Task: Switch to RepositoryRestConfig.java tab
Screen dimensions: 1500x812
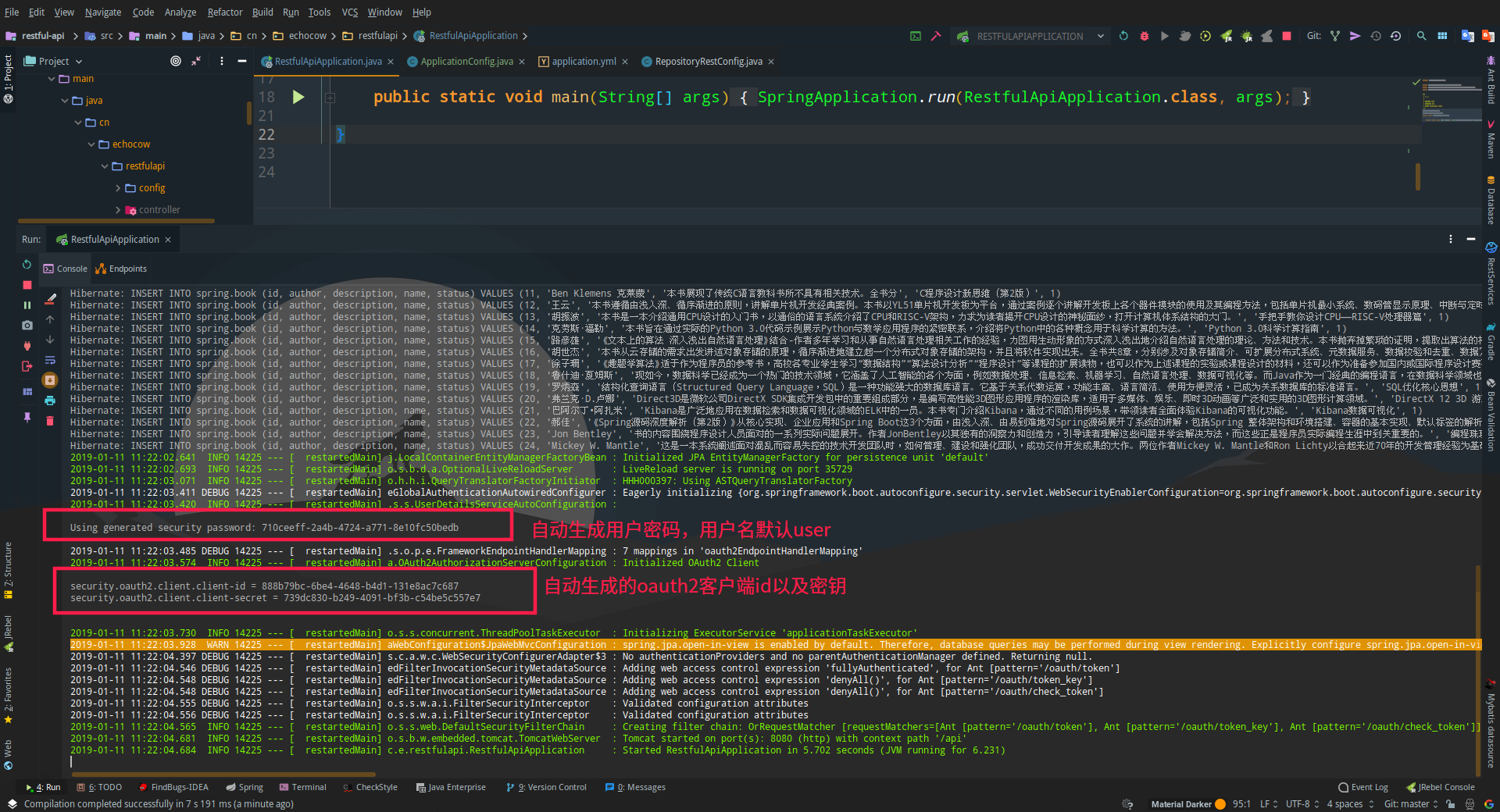Action: coord(709,62)
